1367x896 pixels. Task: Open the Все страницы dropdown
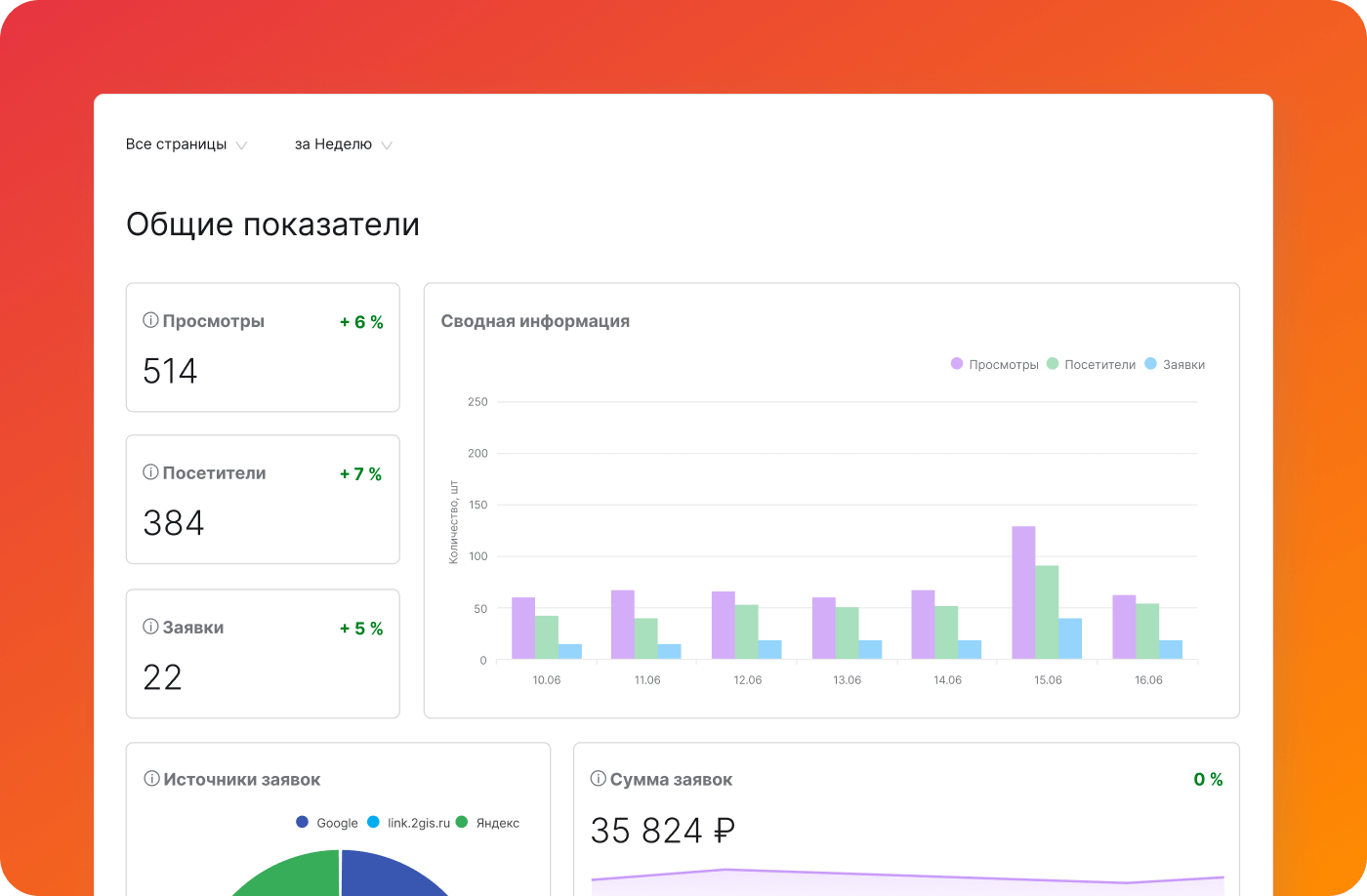point(186,144)
